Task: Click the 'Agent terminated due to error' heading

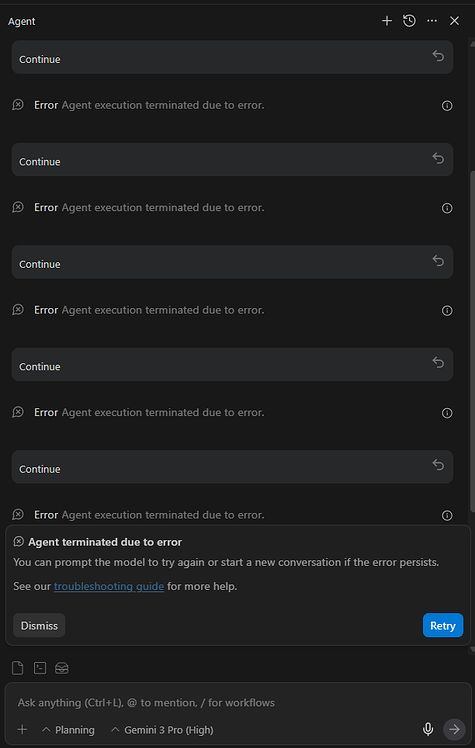Action: click(x=105, y=542)
